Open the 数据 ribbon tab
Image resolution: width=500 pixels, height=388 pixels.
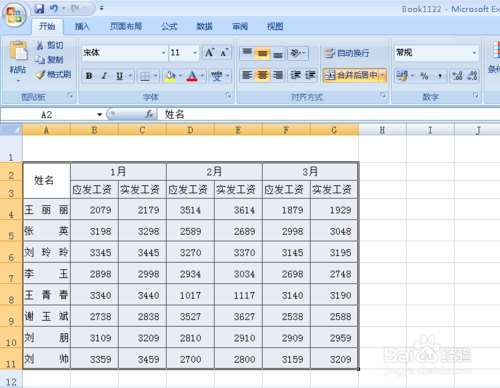click(x=204, y=26)
